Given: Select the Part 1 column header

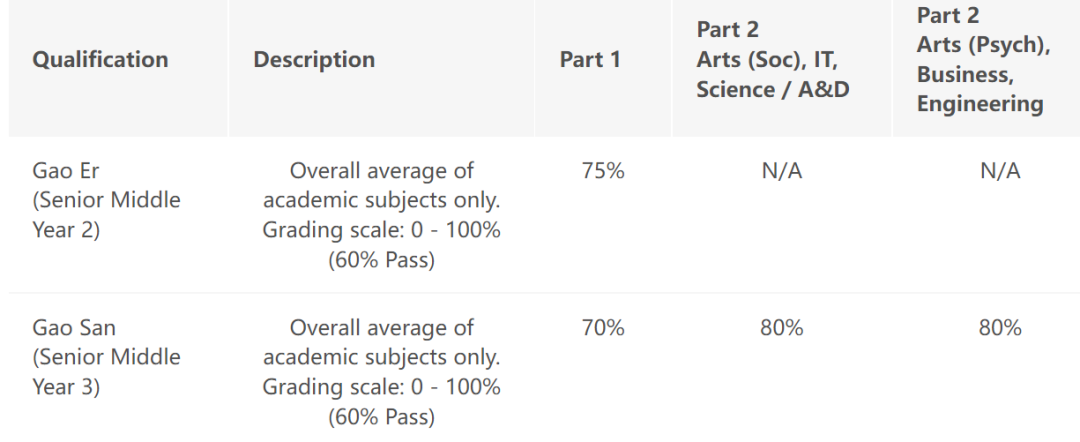Looking at the screenshot, I should pyautogui.click(x=590, y=60).
